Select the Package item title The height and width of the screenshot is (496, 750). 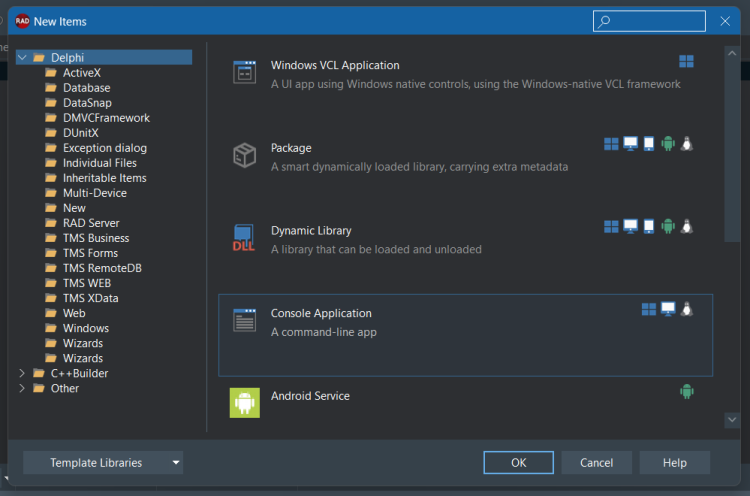pyautogui.click(x=291, y=148)
